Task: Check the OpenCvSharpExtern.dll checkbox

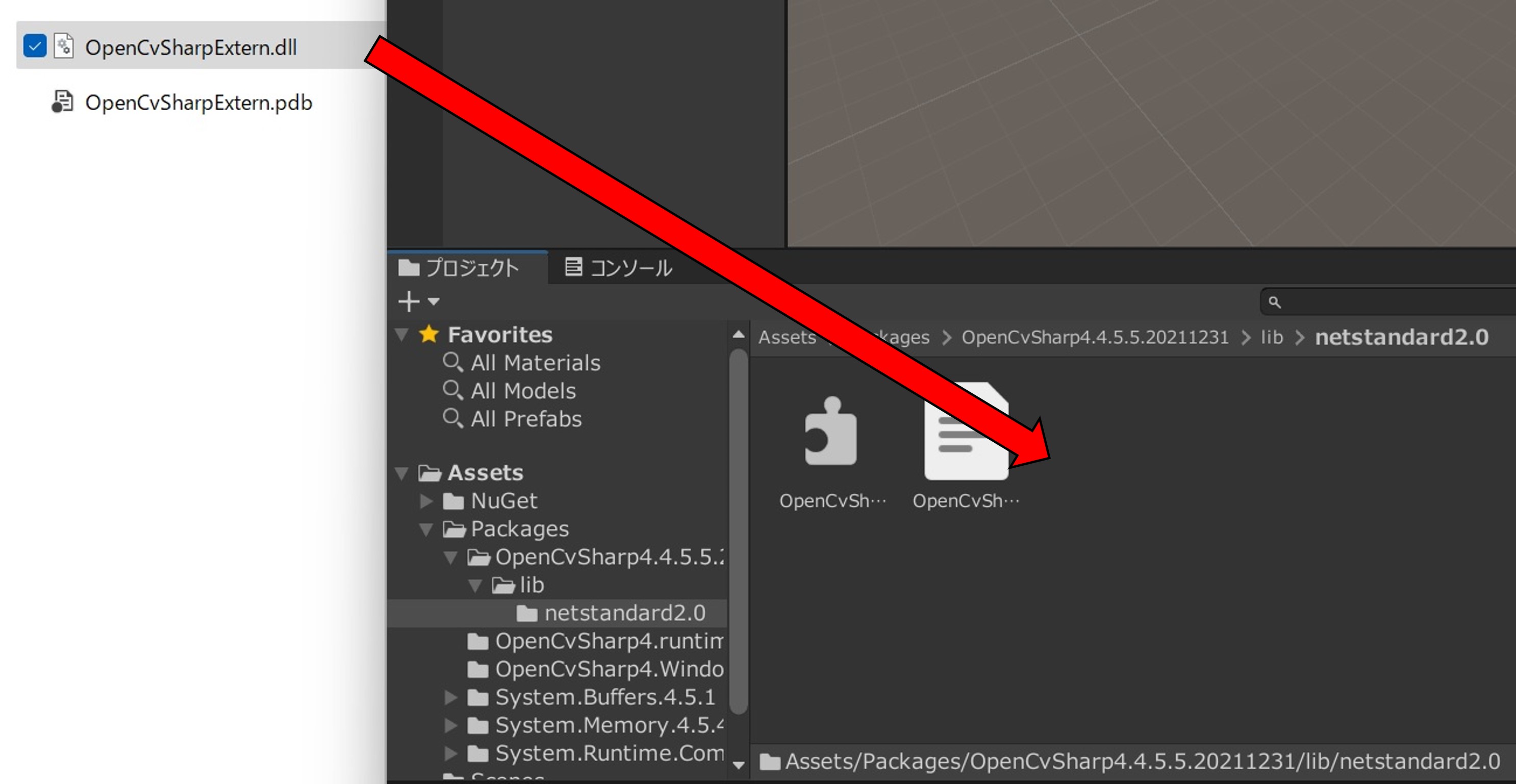Action: tap(35, 46)
